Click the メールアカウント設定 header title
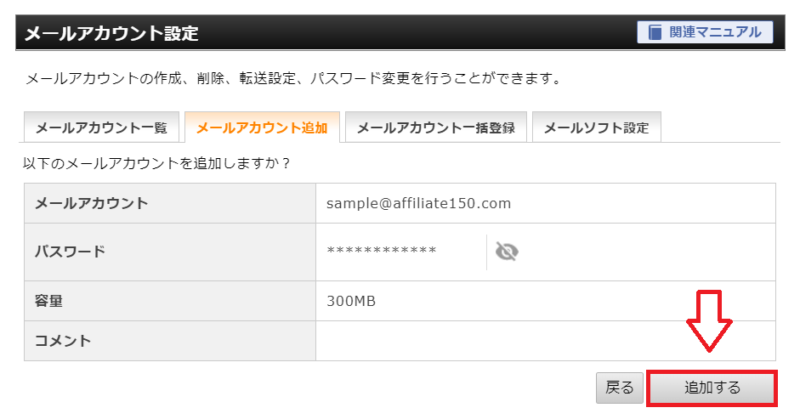800x419 pixels. coord(111,34)
